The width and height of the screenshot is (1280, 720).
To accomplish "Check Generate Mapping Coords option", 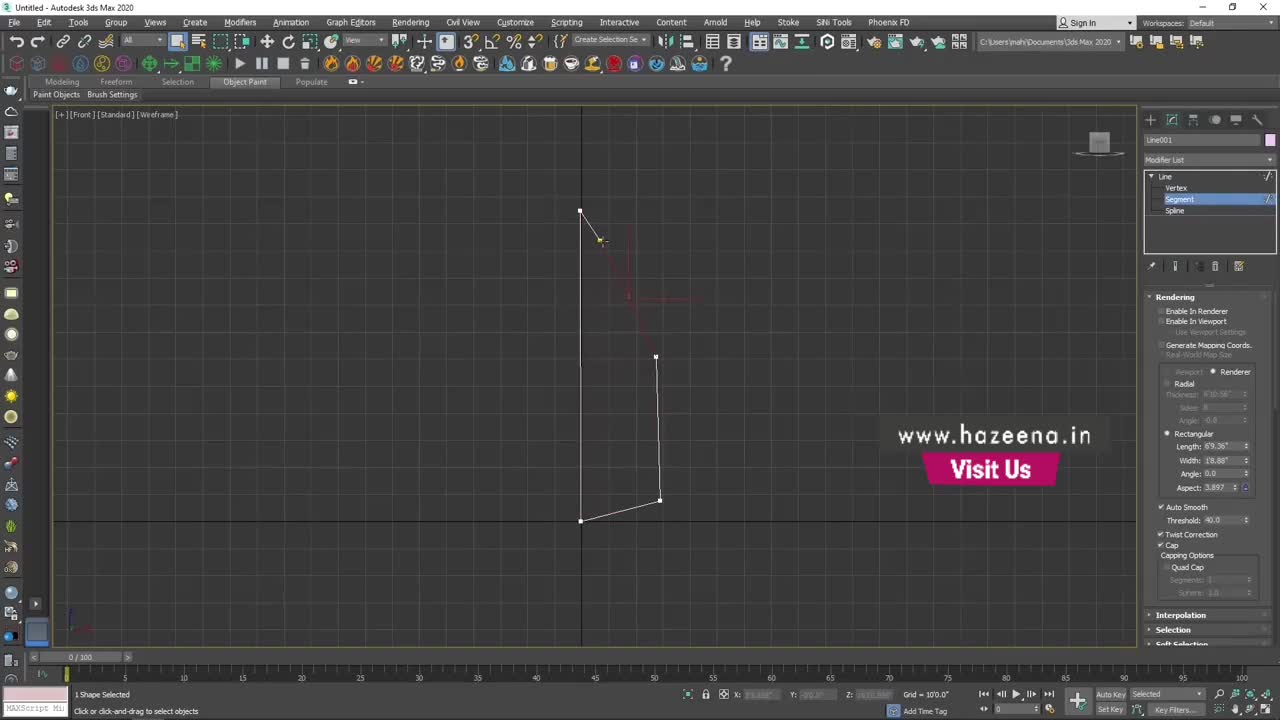I will click(1162, 345).
